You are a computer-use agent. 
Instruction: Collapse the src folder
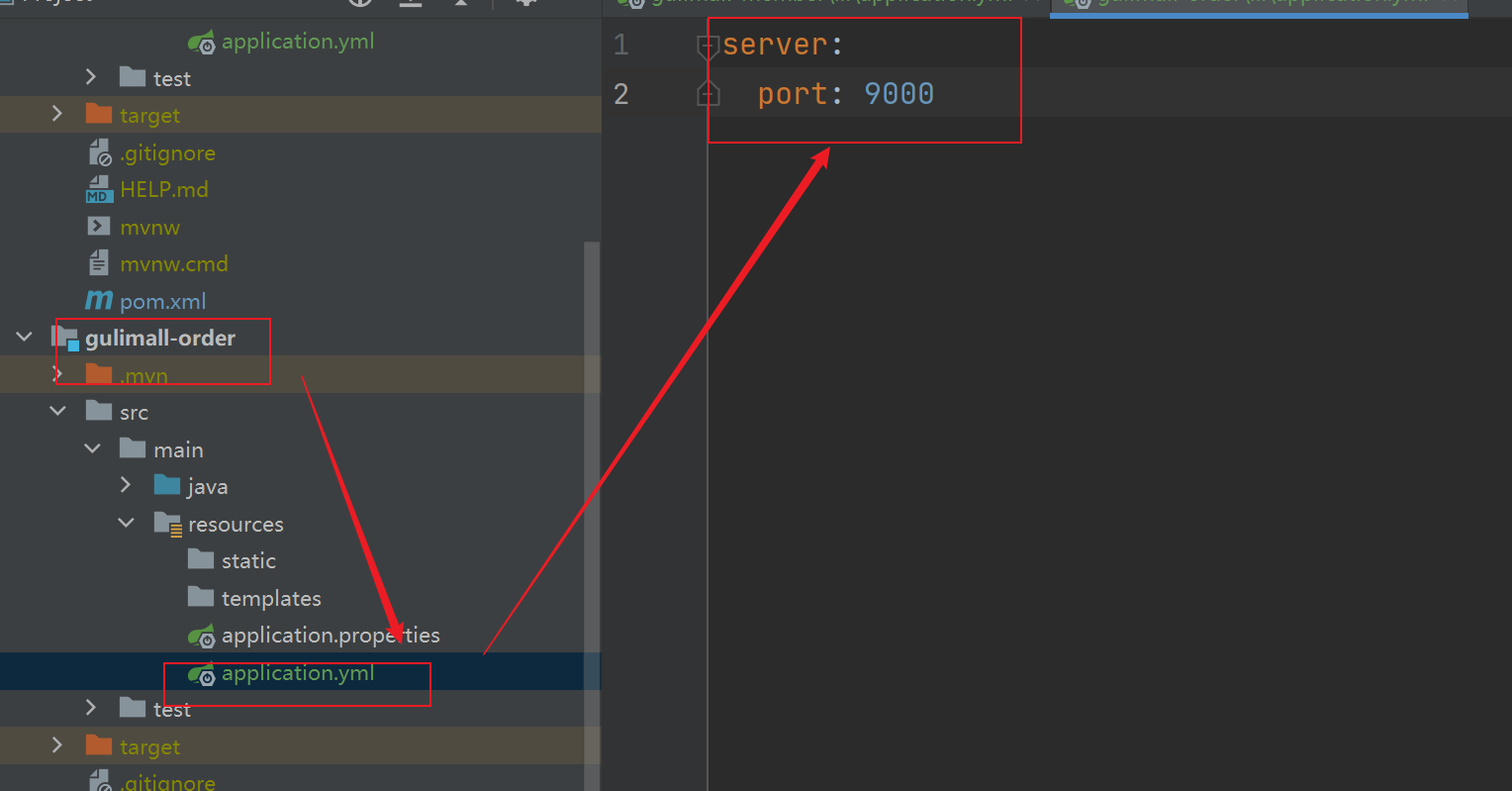(57, 411)
